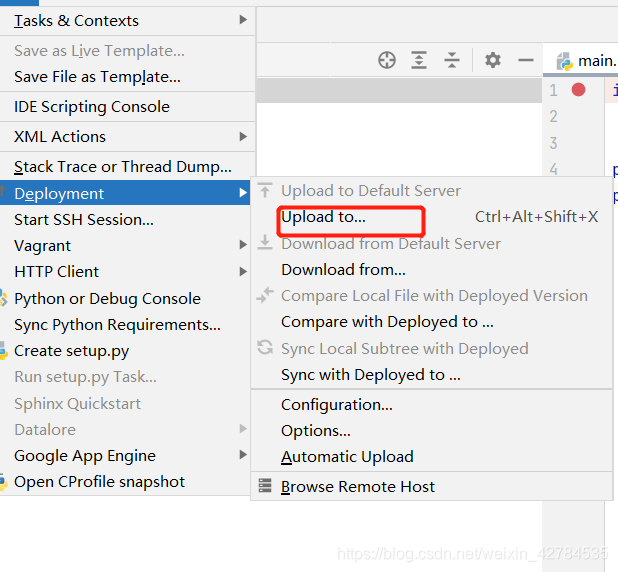
Task: Open Tasks & Contexts menu entry
Action: pyautogui.click(x=128, y=20)
